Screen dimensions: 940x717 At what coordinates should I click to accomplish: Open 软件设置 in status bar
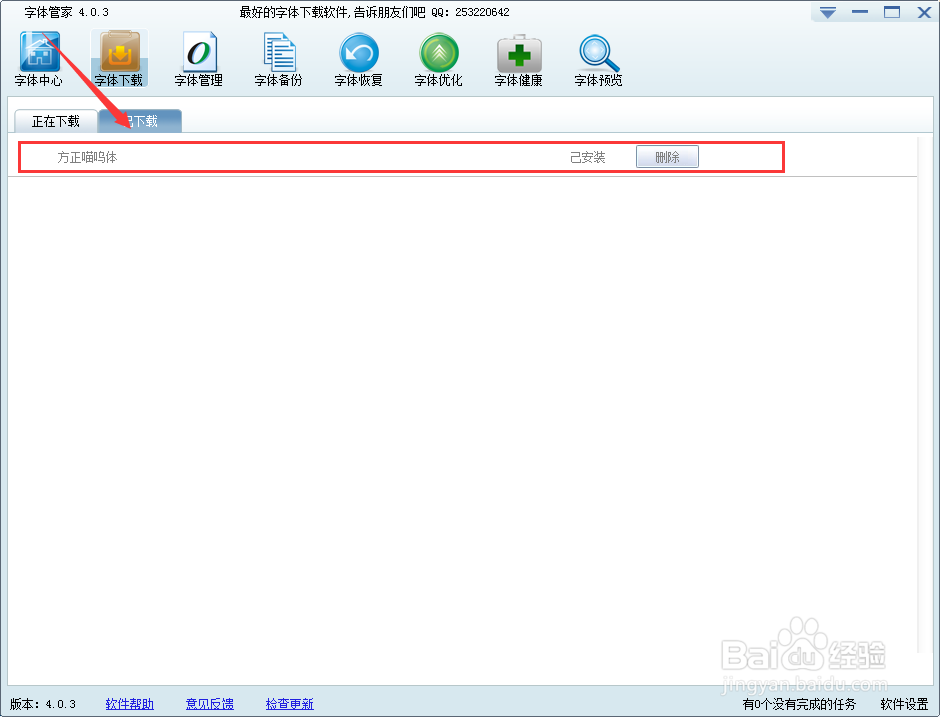point(904,704)
